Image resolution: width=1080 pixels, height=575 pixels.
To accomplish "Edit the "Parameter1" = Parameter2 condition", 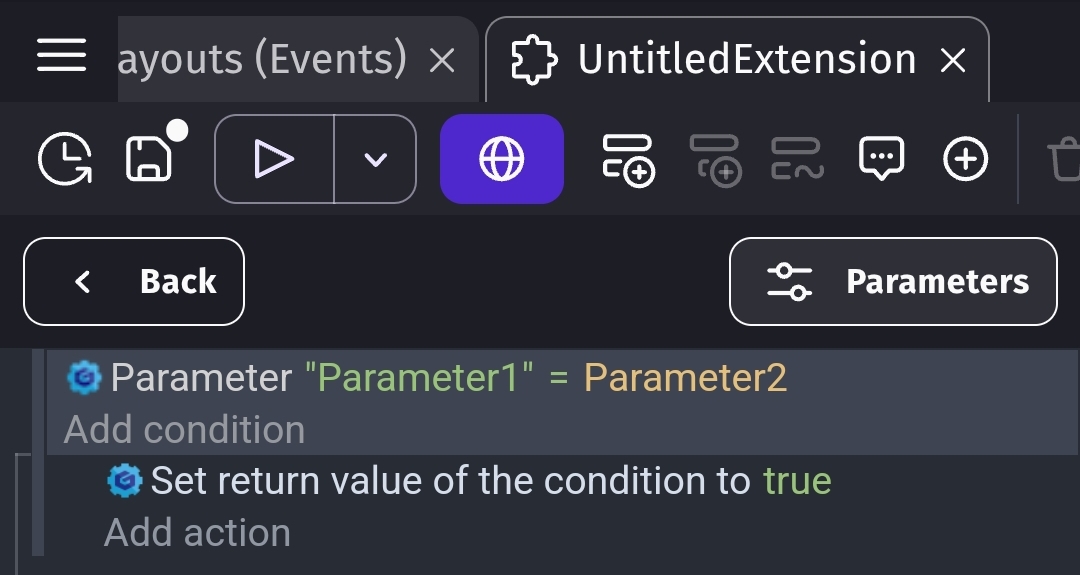I will [427, 377].
